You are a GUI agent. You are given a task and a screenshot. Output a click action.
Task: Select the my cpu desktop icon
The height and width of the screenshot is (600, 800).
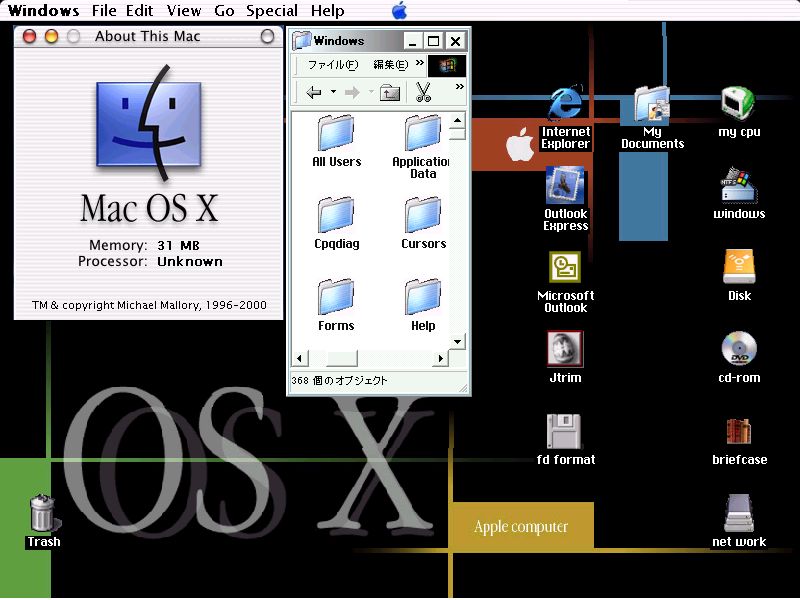(739, 104)
